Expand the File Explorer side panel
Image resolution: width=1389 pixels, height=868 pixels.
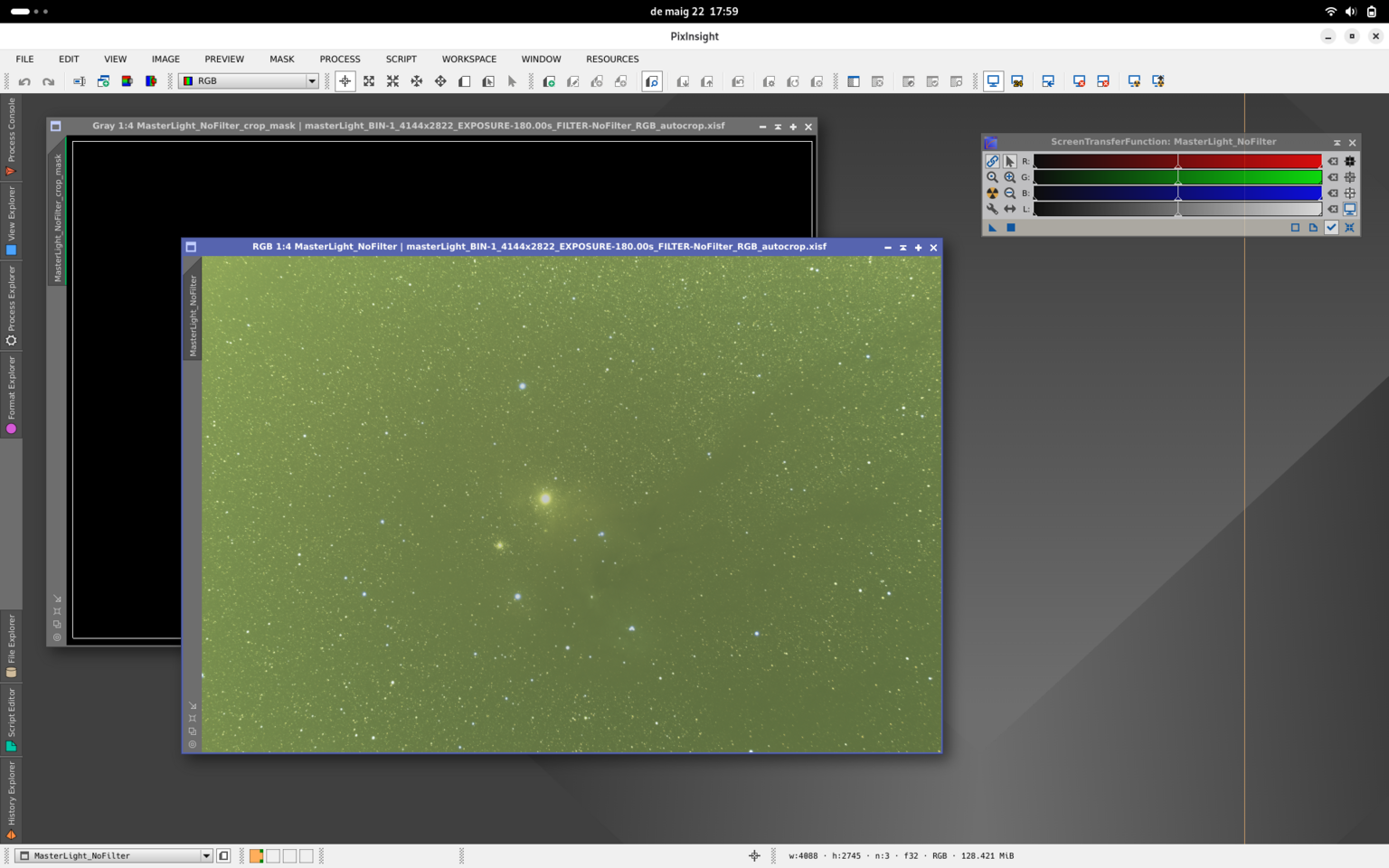(x=11, y=646)
